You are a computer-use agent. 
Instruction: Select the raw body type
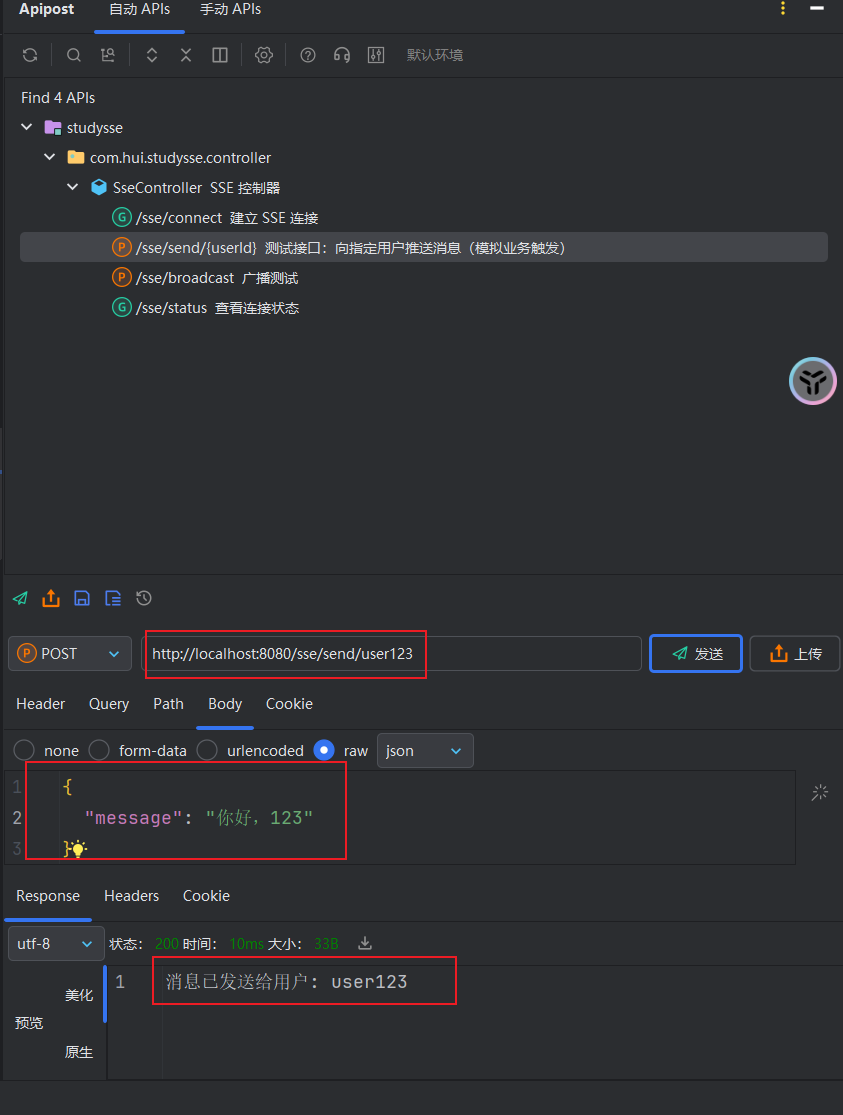[324, 750]
